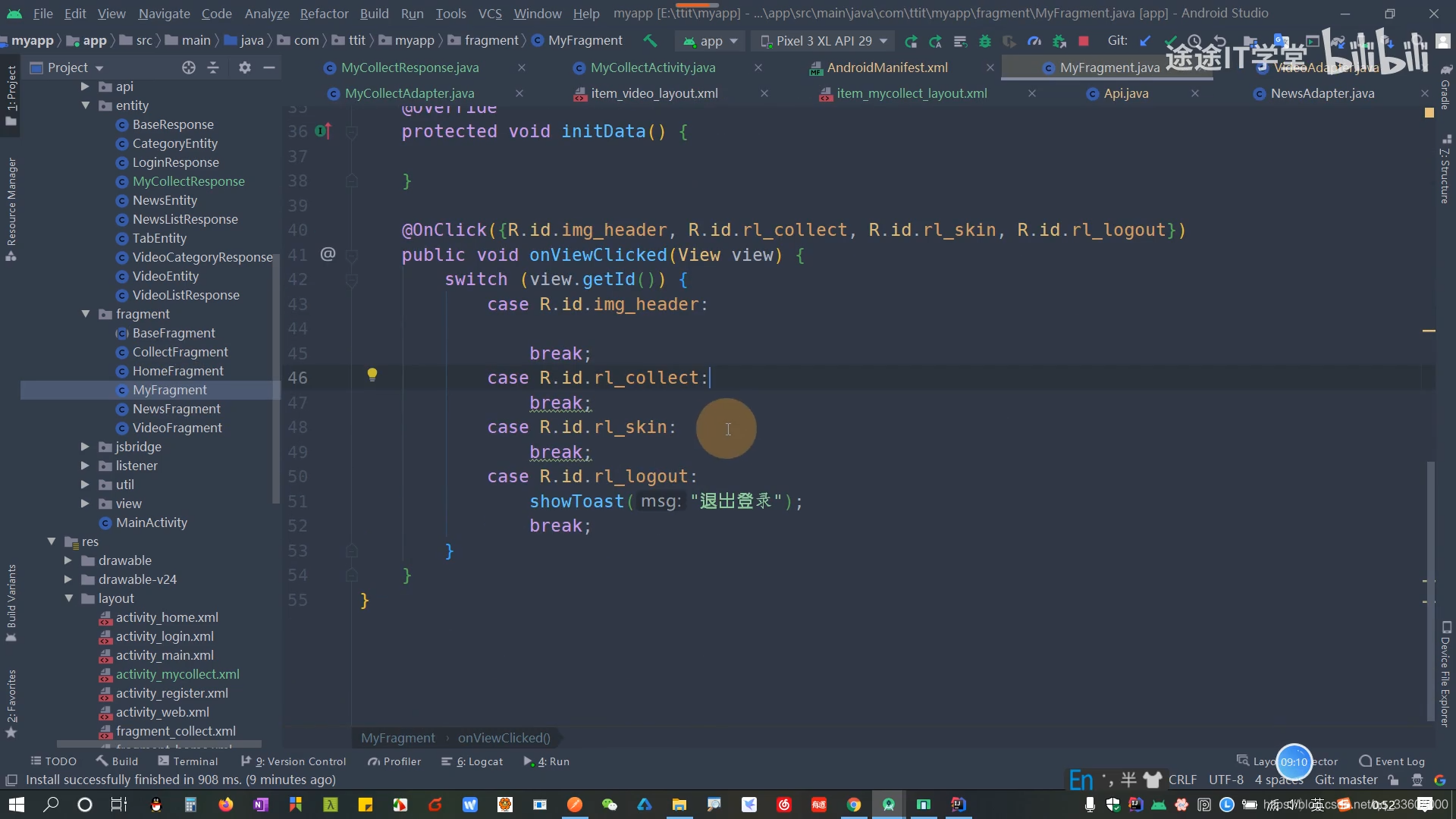Click the UTF-8 encoding widget

1226,780
